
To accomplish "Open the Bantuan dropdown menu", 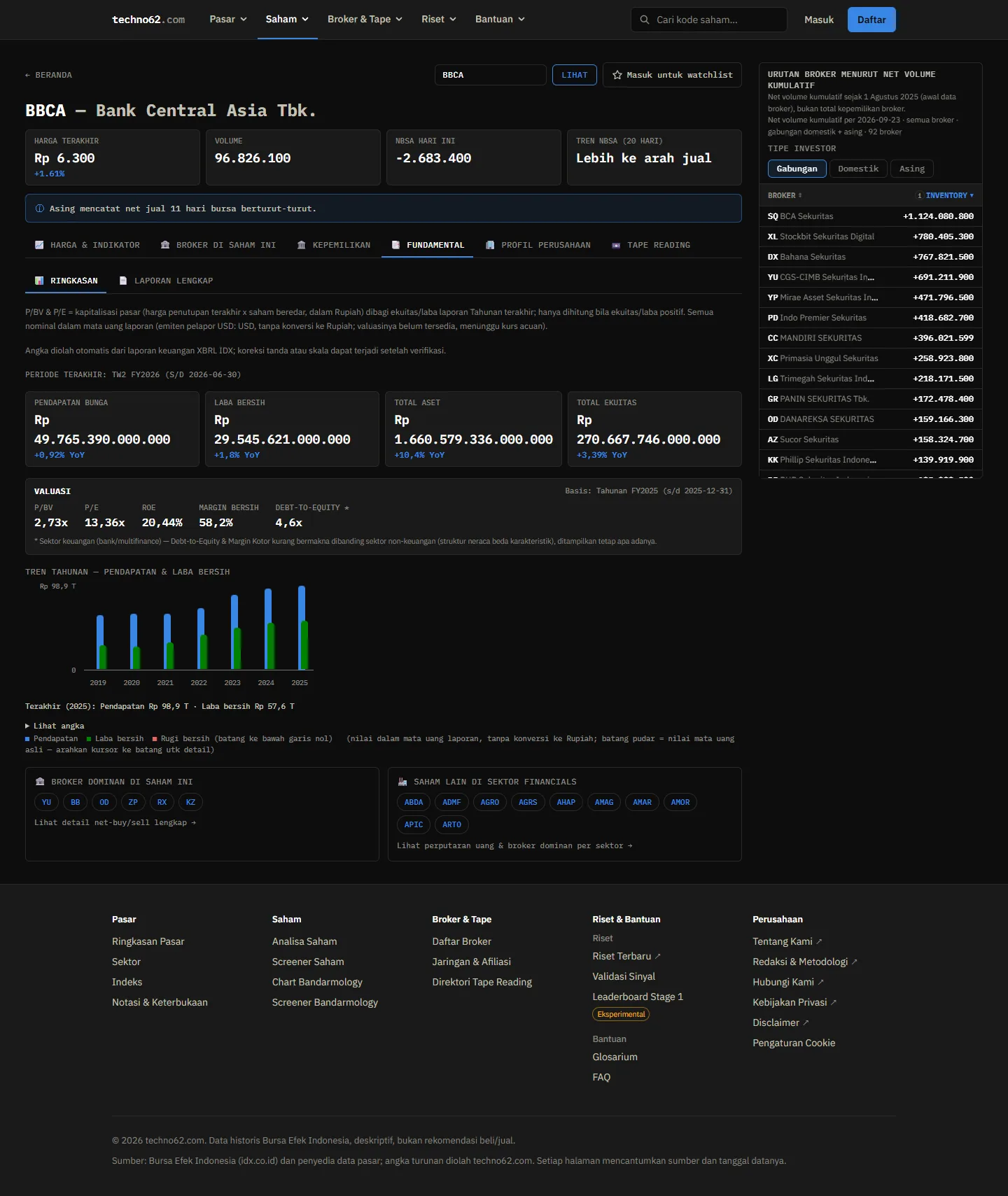I will 500,20.
